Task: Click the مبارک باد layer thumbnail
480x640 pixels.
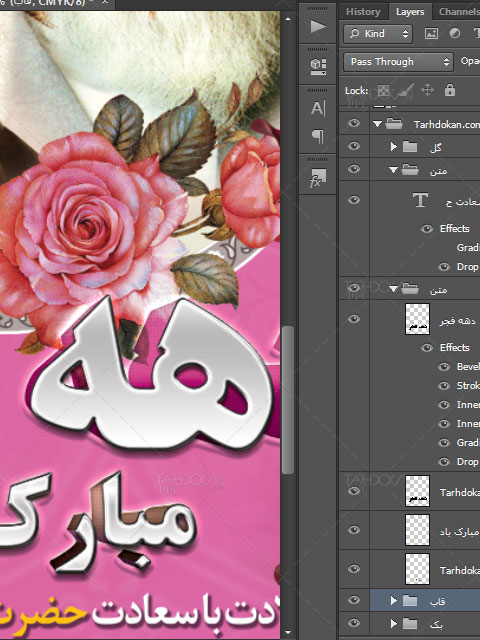Action: (x=417, y=530)
